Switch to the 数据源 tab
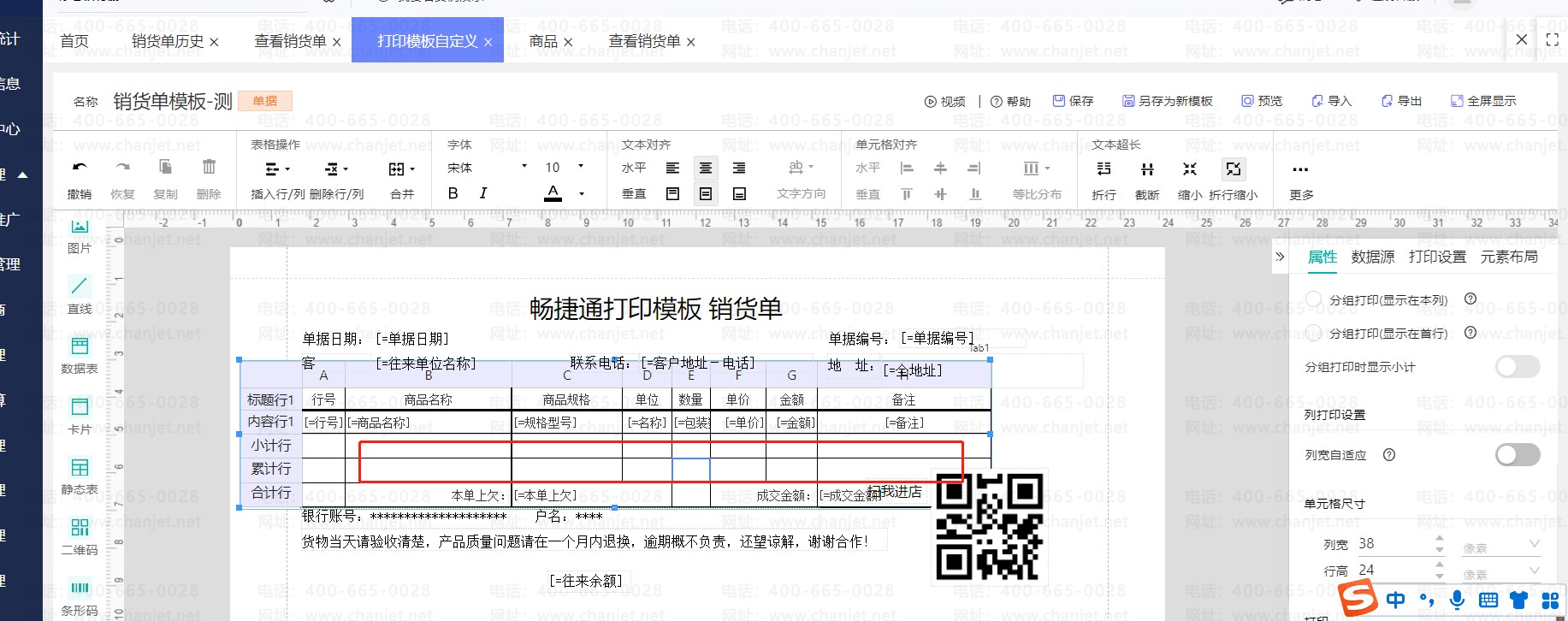The width and height of the screenshot is (1568, 621). click(1372, 257)
